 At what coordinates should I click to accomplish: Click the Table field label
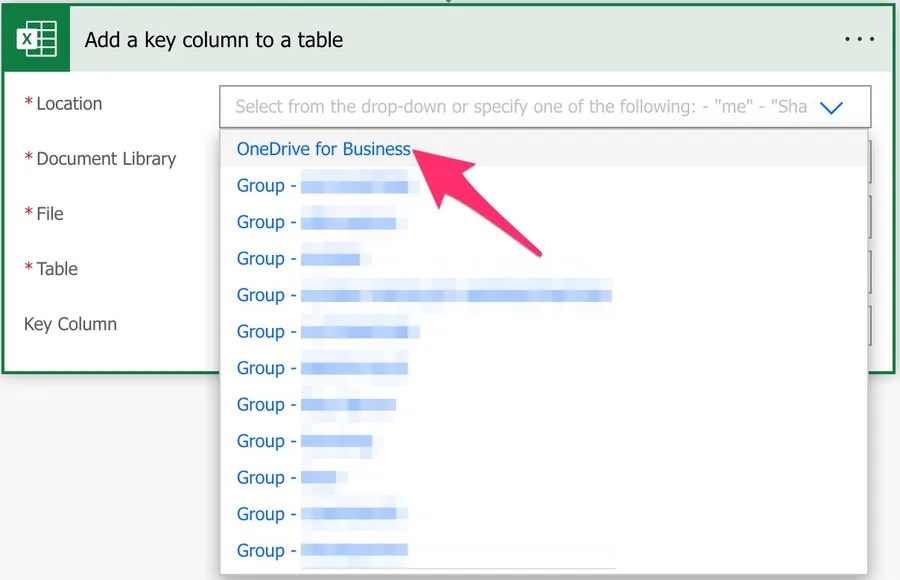click(57, 269)
